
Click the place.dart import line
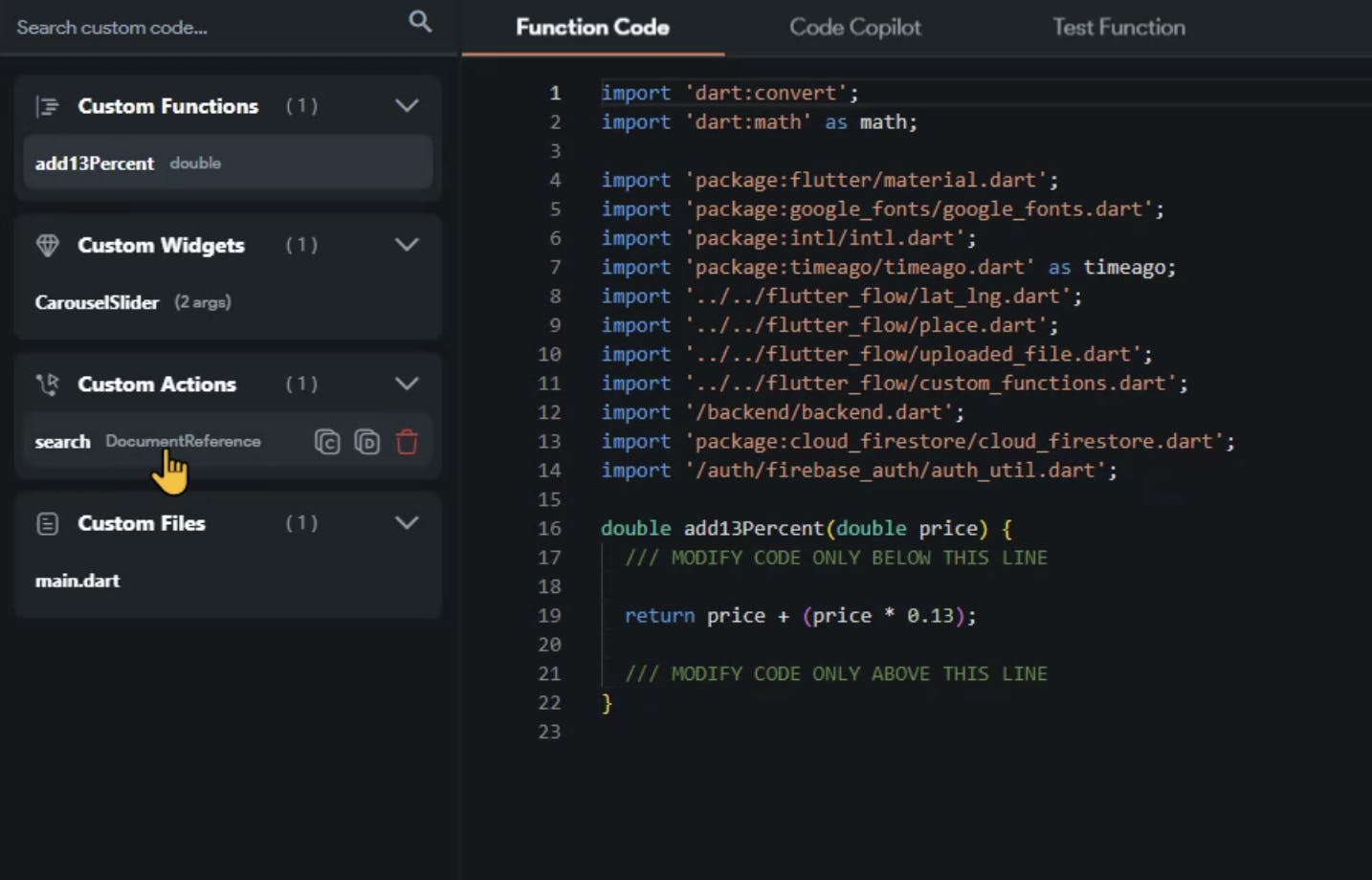(x=830, y=325)
